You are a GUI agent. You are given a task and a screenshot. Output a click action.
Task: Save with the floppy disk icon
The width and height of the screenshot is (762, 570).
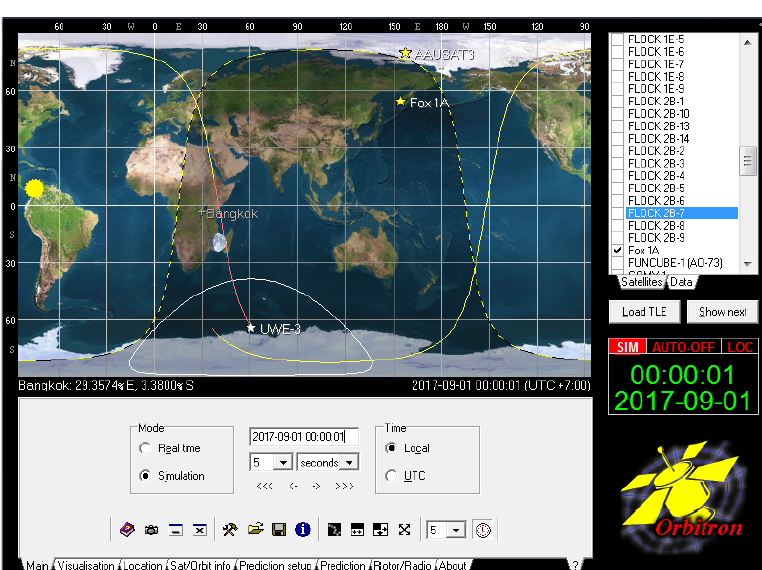(279, 529)
